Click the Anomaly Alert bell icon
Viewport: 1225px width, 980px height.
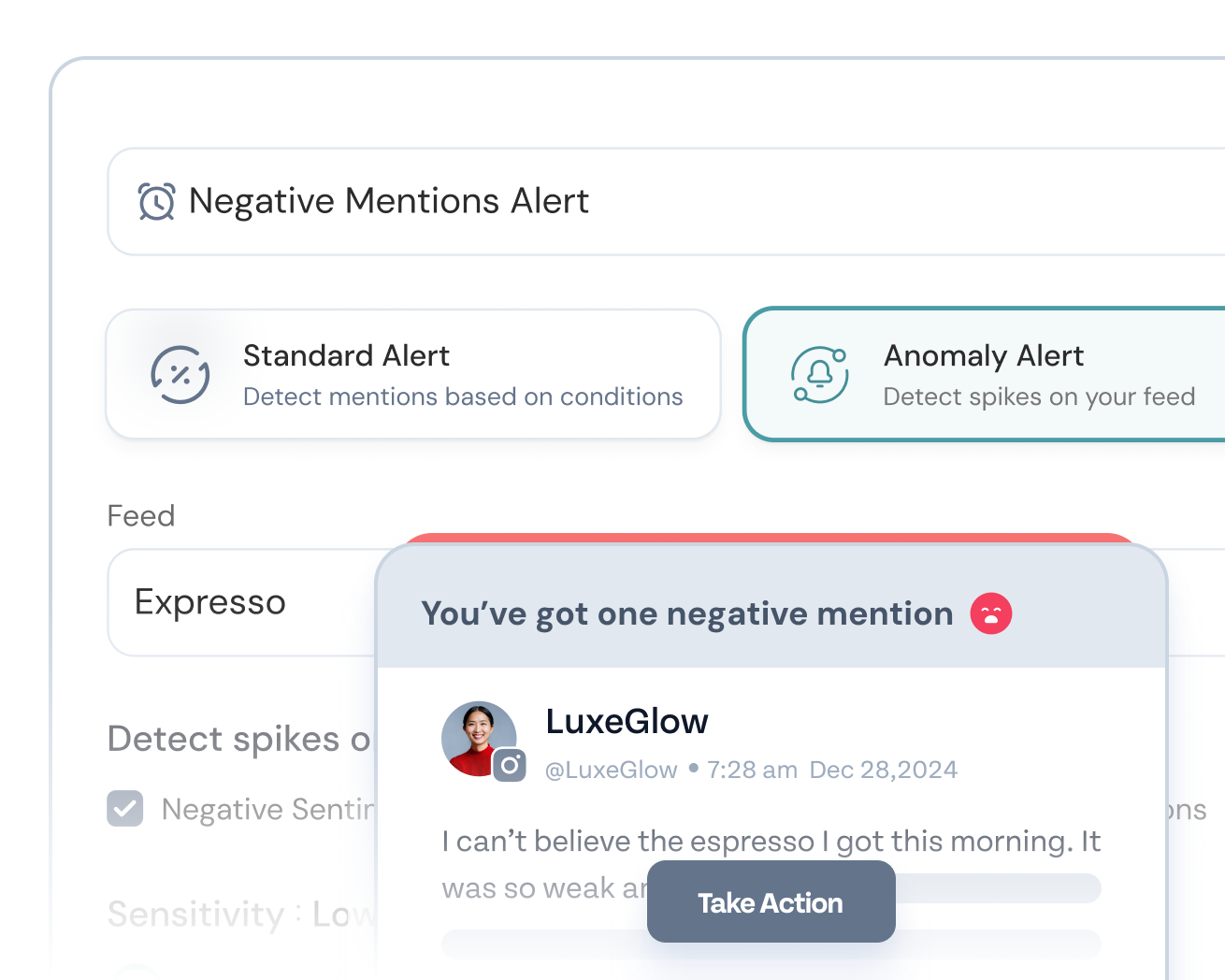click(820, 375)
